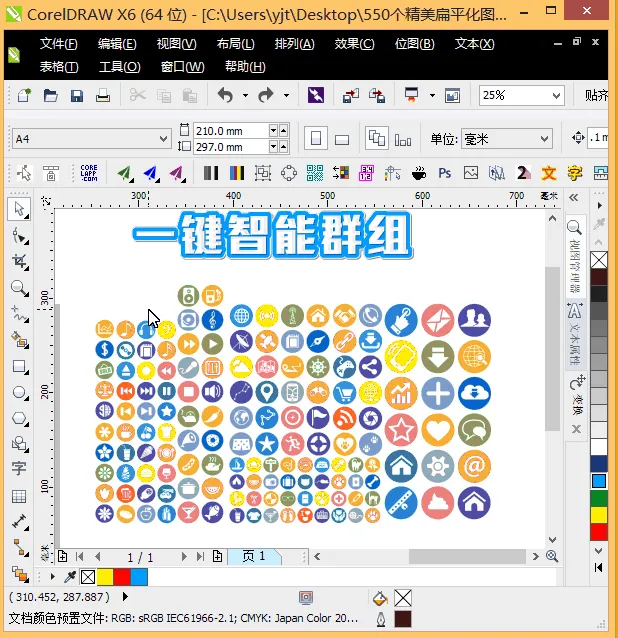Pick yellow in bottom document palette
Screen dimensions: 618x638
(105, 577)
